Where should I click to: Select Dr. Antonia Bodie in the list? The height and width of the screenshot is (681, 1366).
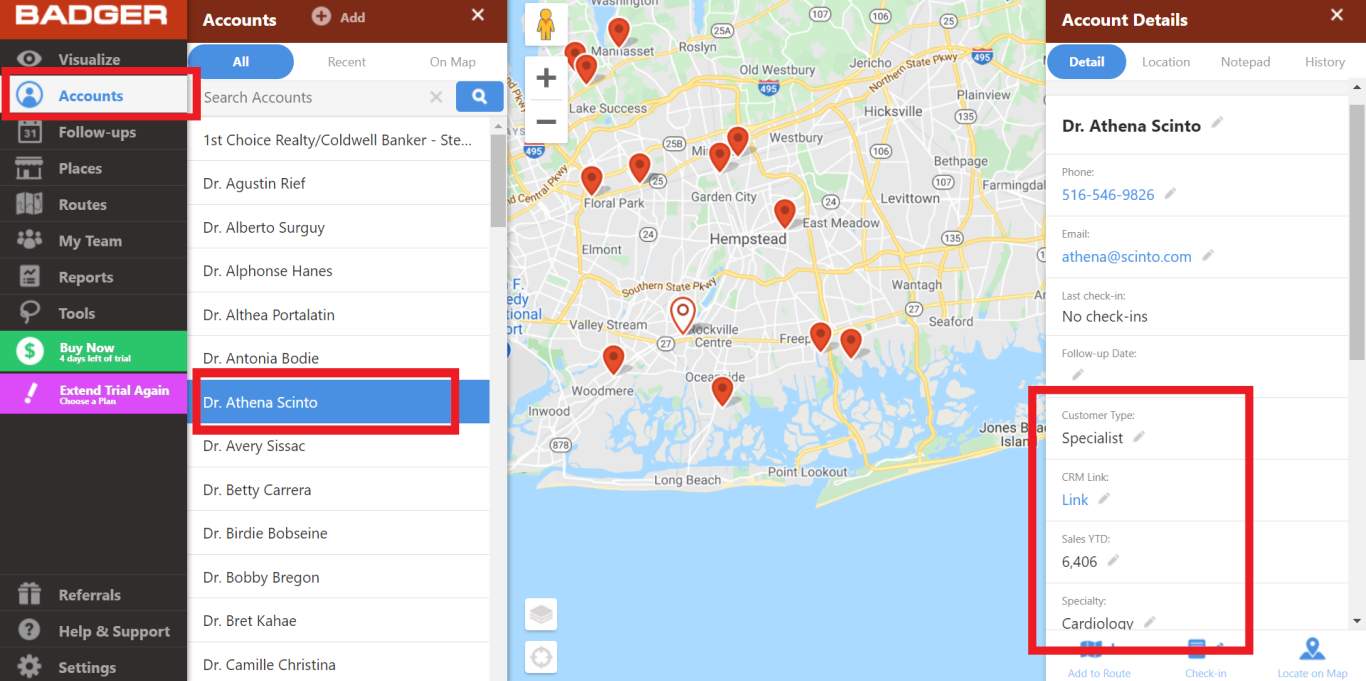click(x=339, y=359)
